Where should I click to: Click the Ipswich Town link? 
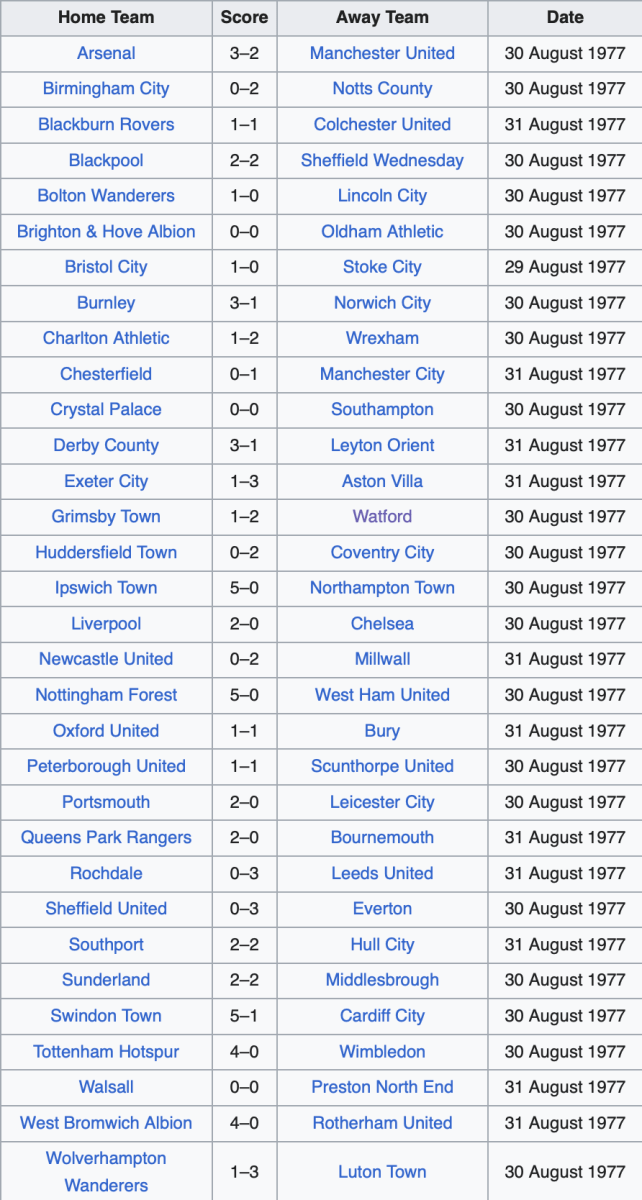tap(106, 588)
